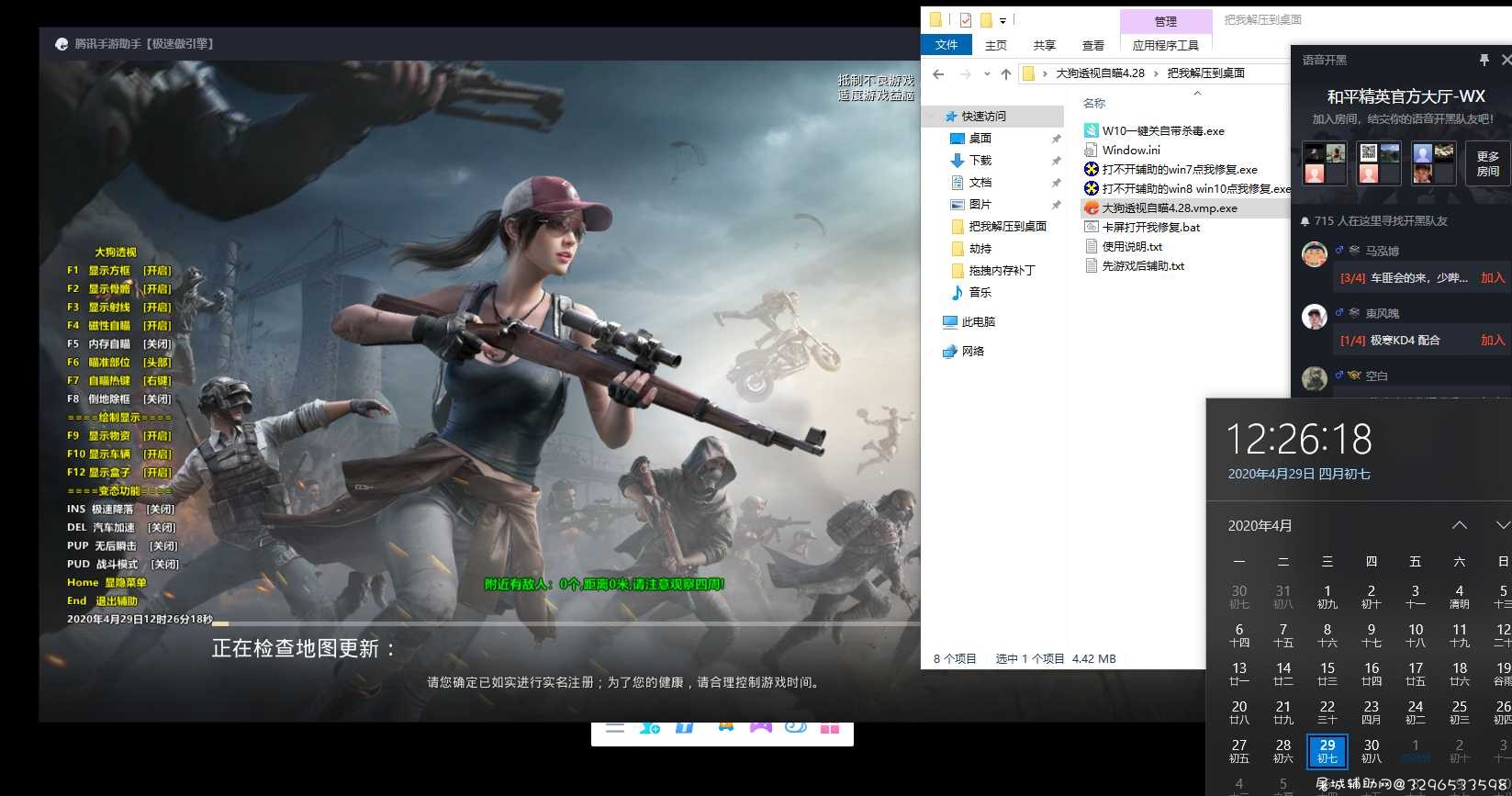This screenshot has height=796, width=1512.
Task: Click the forward arrow in File Explorer
Action: tap(965, 73)
